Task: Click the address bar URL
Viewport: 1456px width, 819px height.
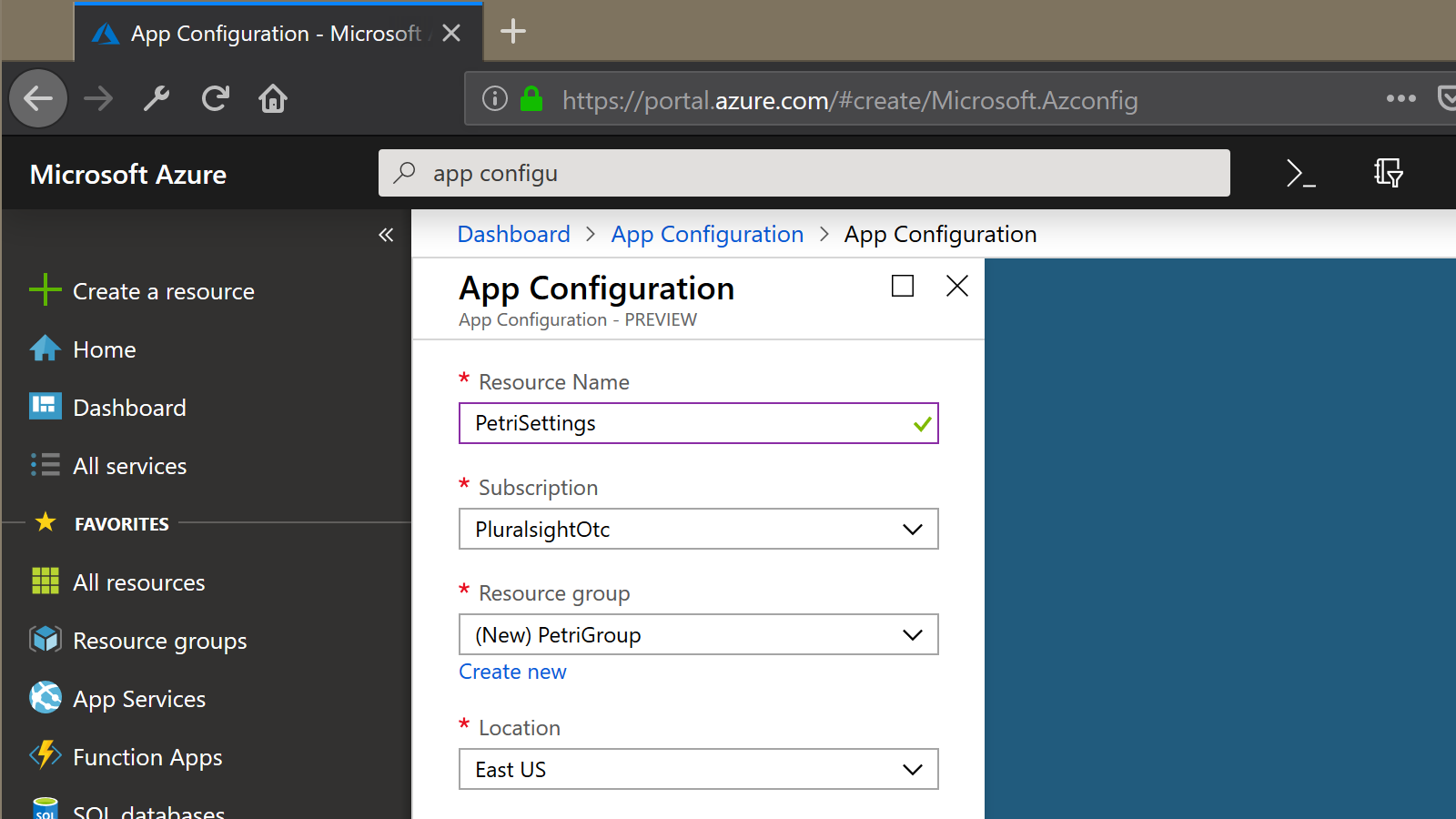Action: (x=850, y=100)
